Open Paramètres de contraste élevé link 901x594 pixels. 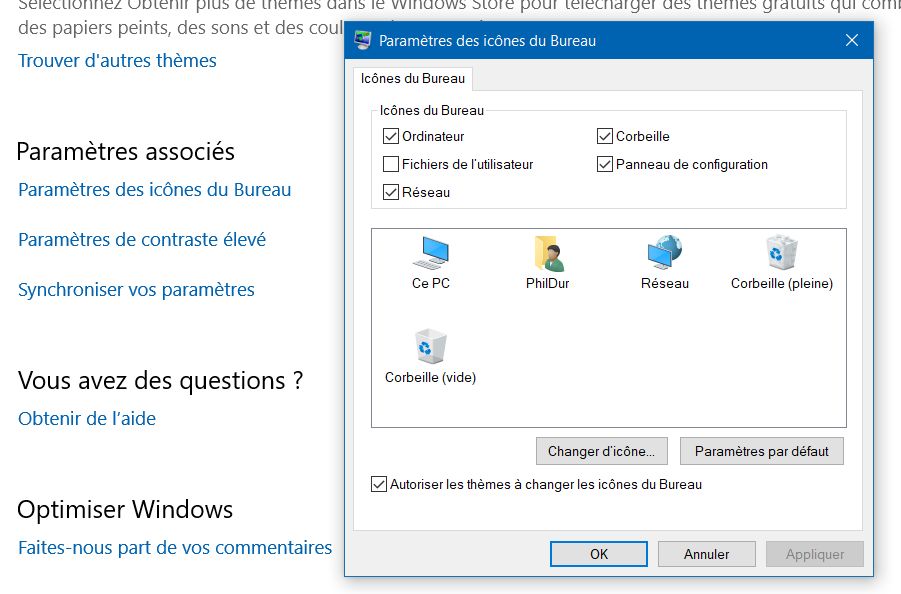142,240
